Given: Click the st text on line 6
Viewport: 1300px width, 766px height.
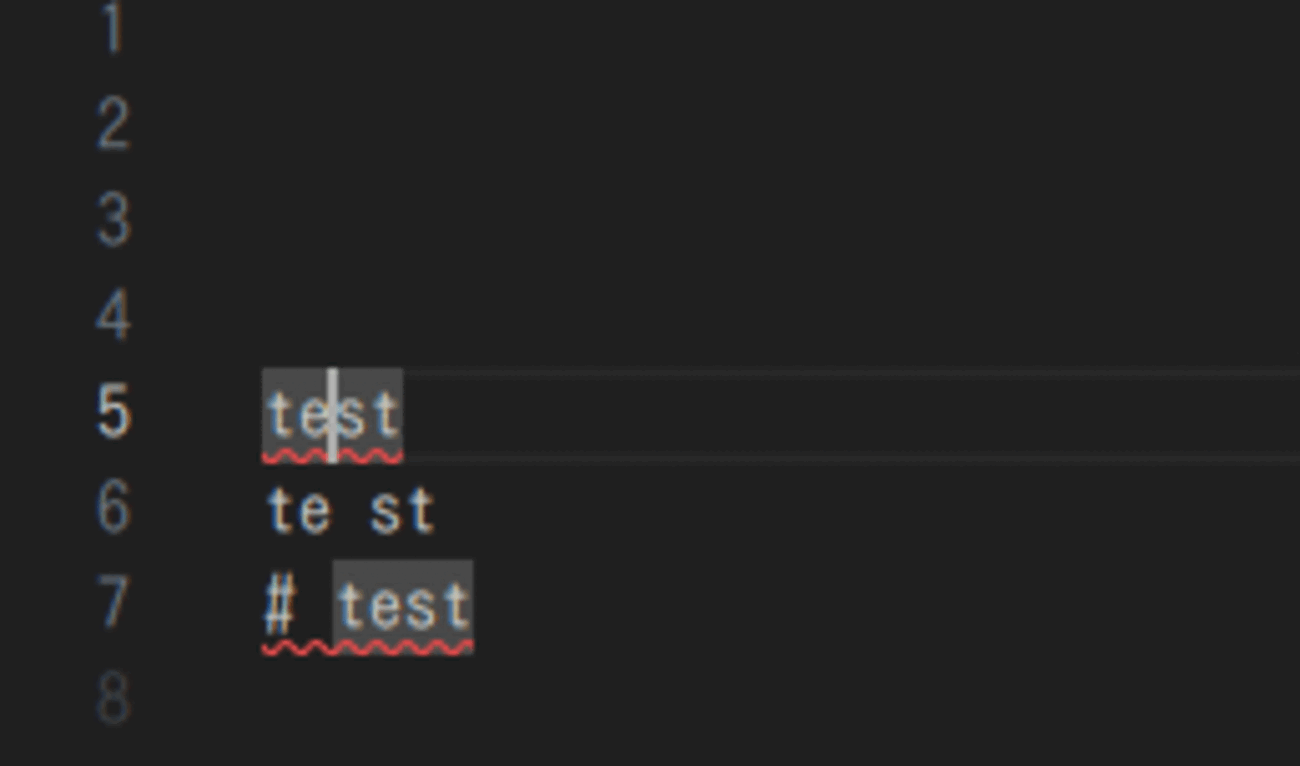Looking at the screenshot, I should click(403, 510).
